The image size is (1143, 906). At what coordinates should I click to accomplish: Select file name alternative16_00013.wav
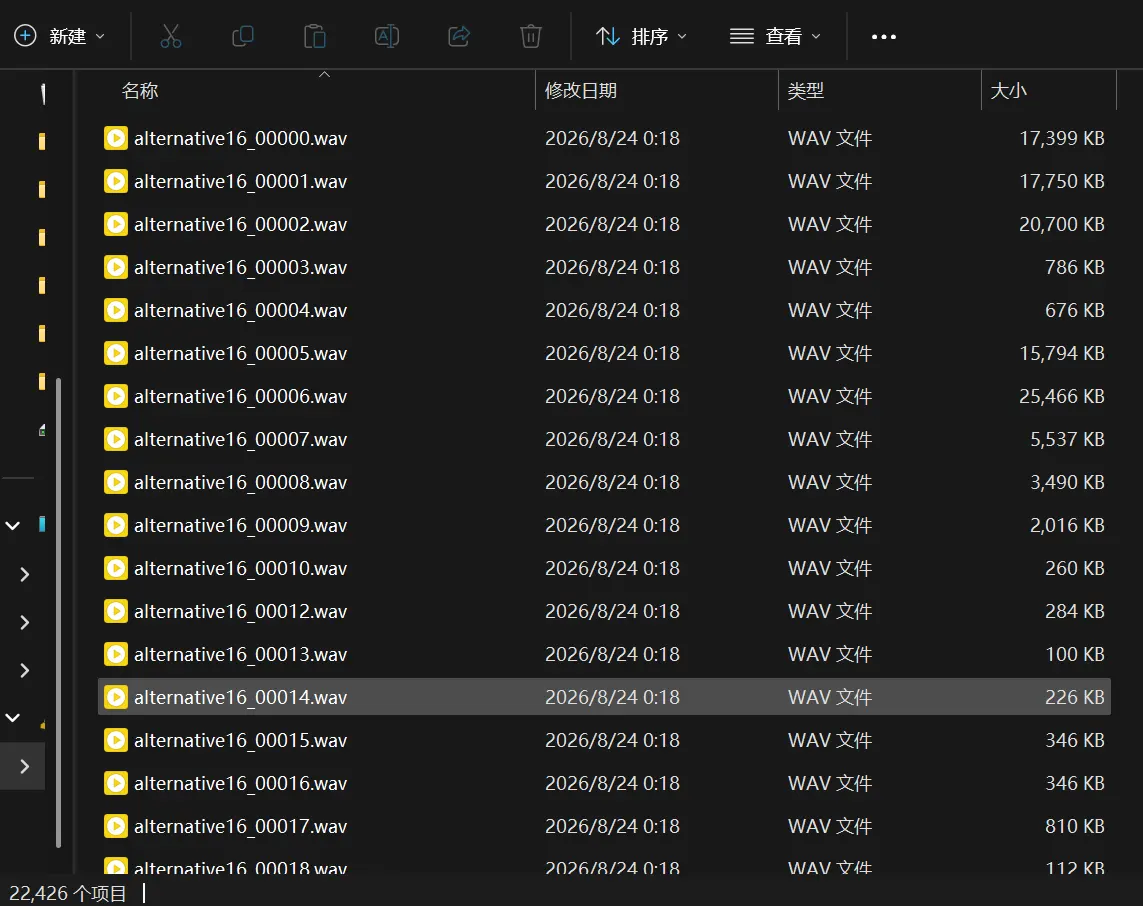[x=241, y=655]
